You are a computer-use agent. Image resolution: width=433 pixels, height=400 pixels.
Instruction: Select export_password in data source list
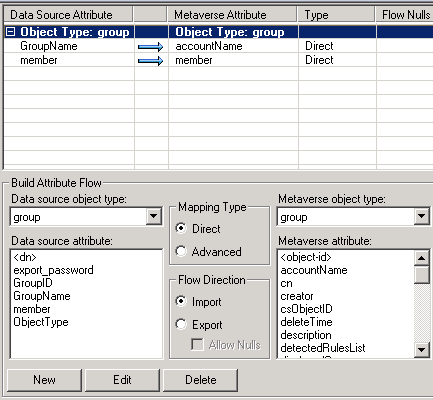click(53, 270)
